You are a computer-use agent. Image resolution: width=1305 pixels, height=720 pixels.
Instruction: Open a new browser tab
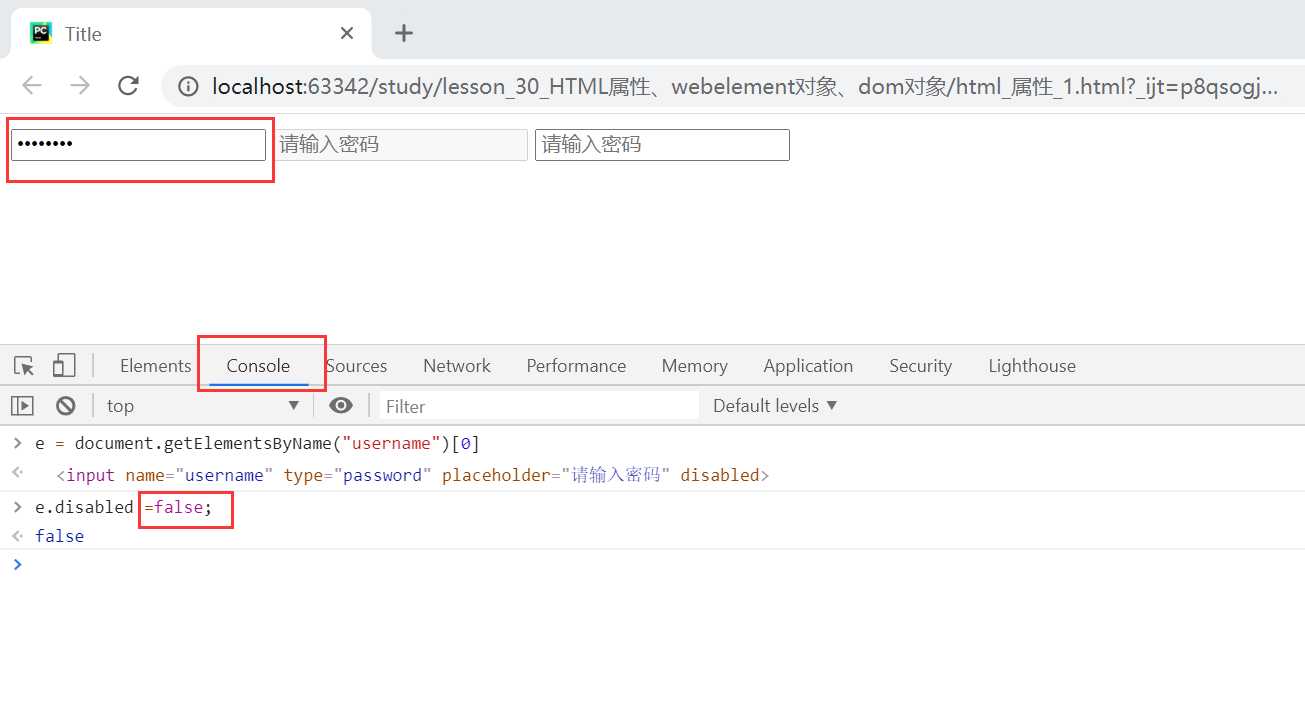pos(403,33)
